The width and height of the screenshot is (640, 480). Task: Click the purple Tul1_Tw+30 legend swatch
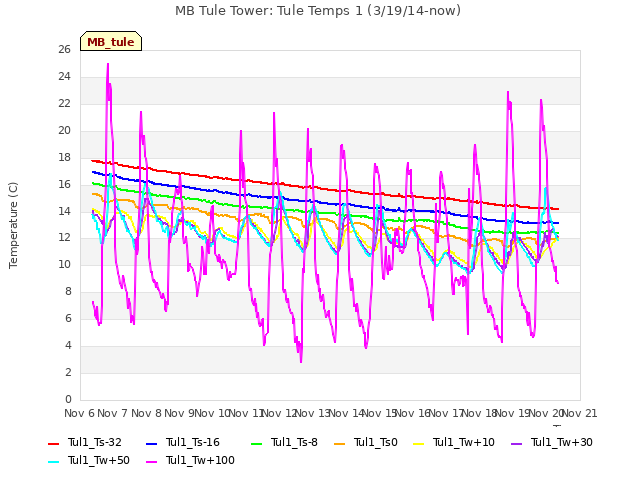[x=516, y=443]
